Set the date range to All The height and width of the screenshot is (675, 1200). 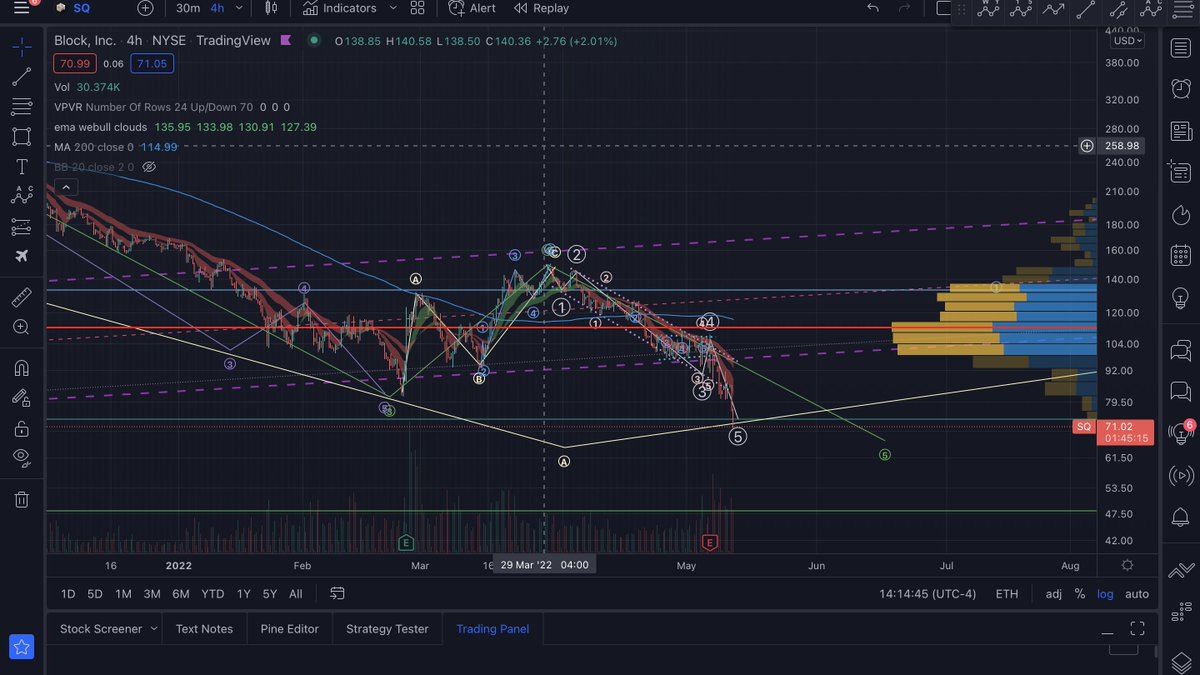pos(296,594)
